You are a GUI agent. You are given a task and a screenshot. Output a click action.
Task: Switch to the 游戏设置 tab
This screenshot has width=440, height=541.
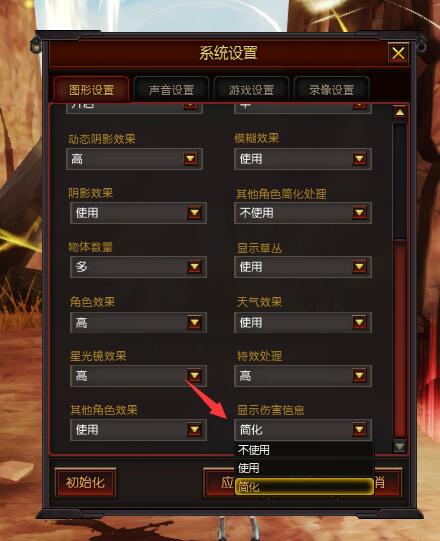pos(251,90)
